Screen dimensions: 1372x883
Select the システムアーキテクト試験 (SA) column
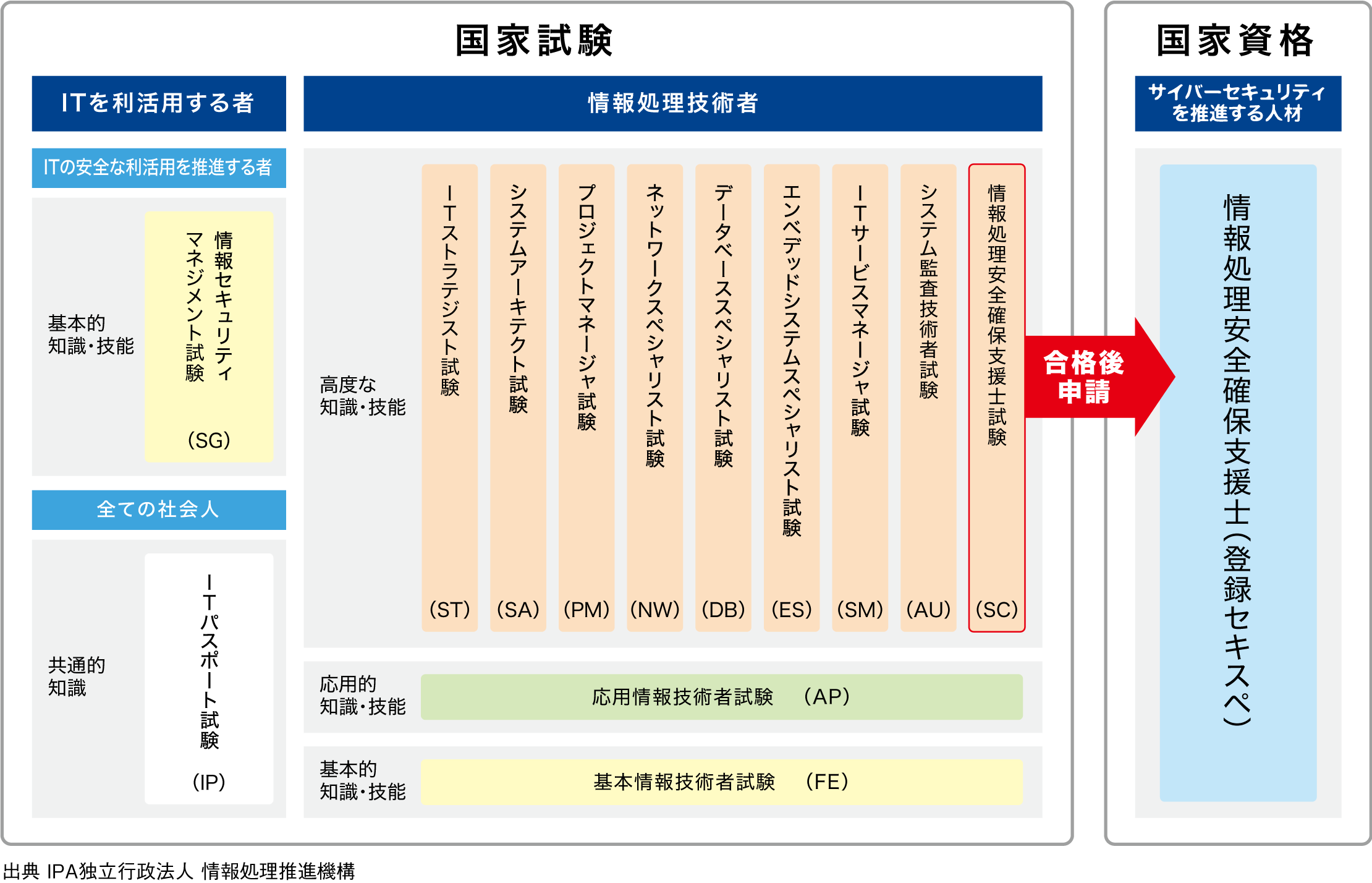point(518,398)
